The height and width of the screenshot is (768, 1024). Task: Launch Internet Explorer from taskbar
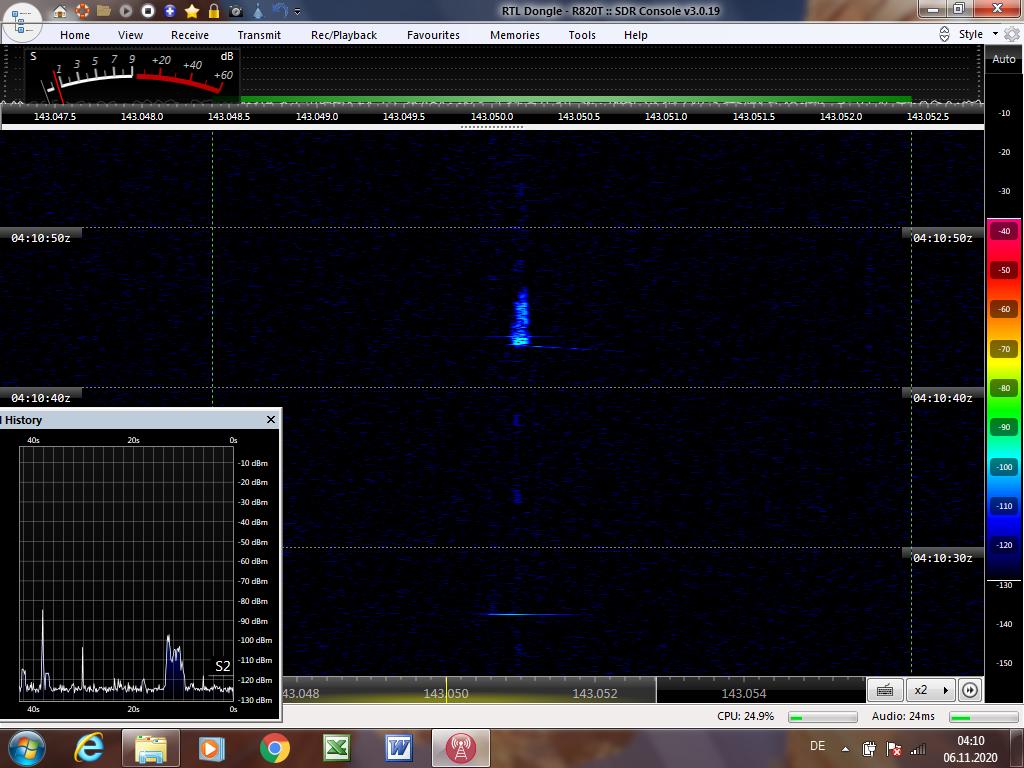(90, 748)
